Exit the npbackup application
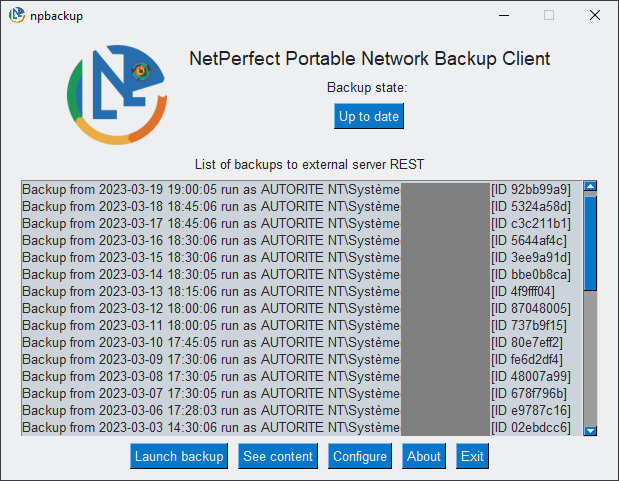The width and height of the screenshot is (619, 481). click(x=472, y=456)
